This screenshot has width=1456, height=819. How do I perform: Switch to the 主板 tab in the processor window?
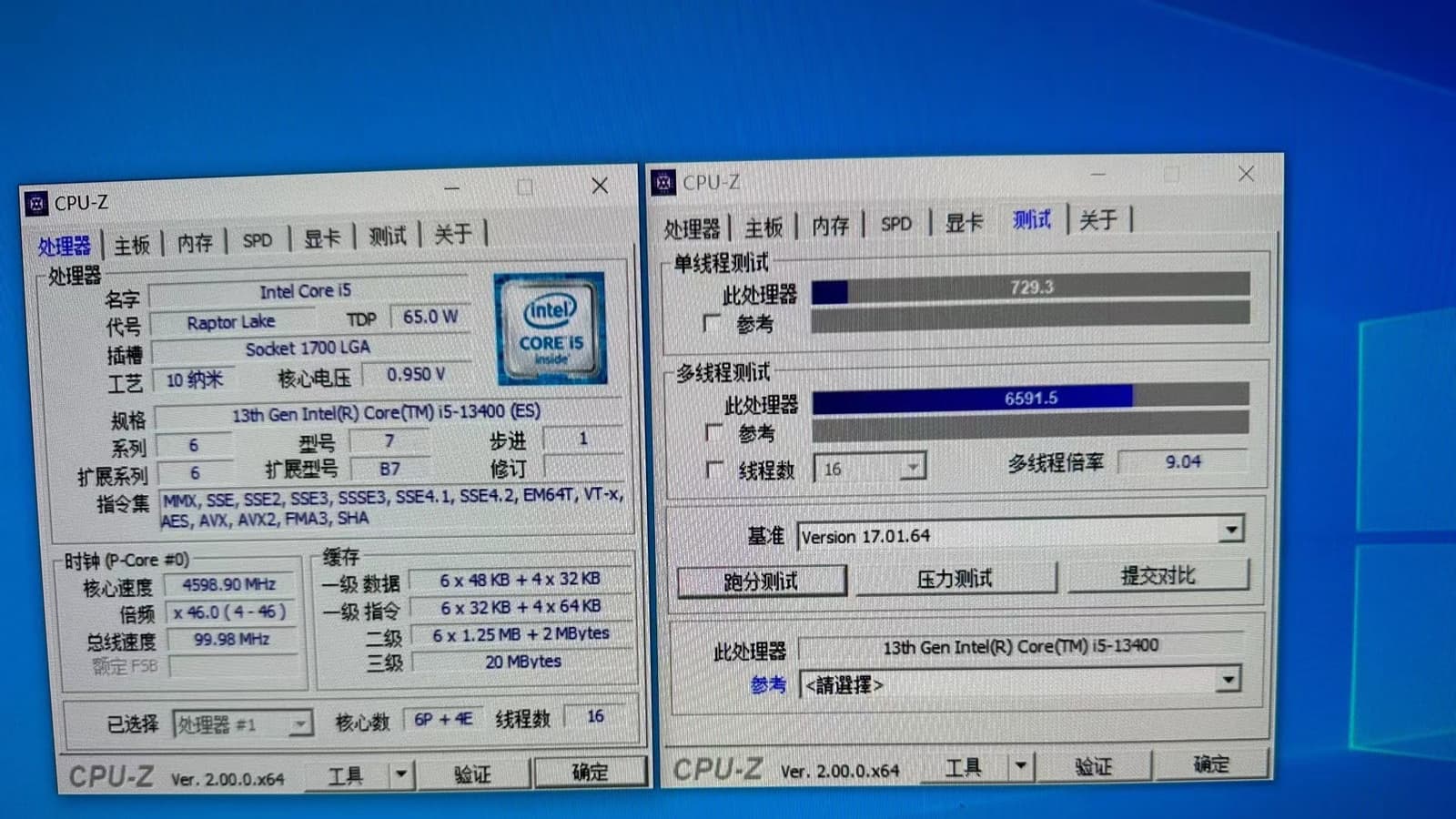[132, 244]
